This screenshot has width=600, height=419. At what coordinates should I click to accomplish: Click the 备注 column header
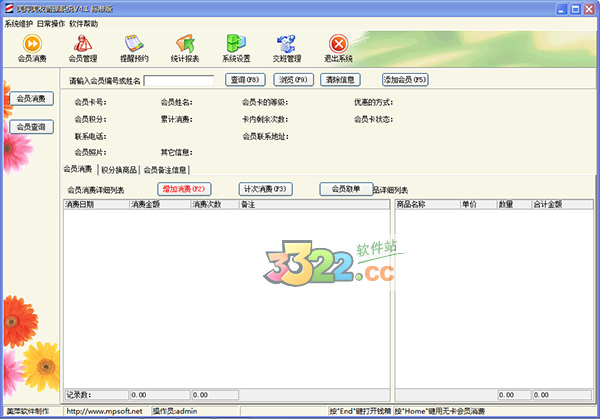pyautogui.click(x=314, y=204)
